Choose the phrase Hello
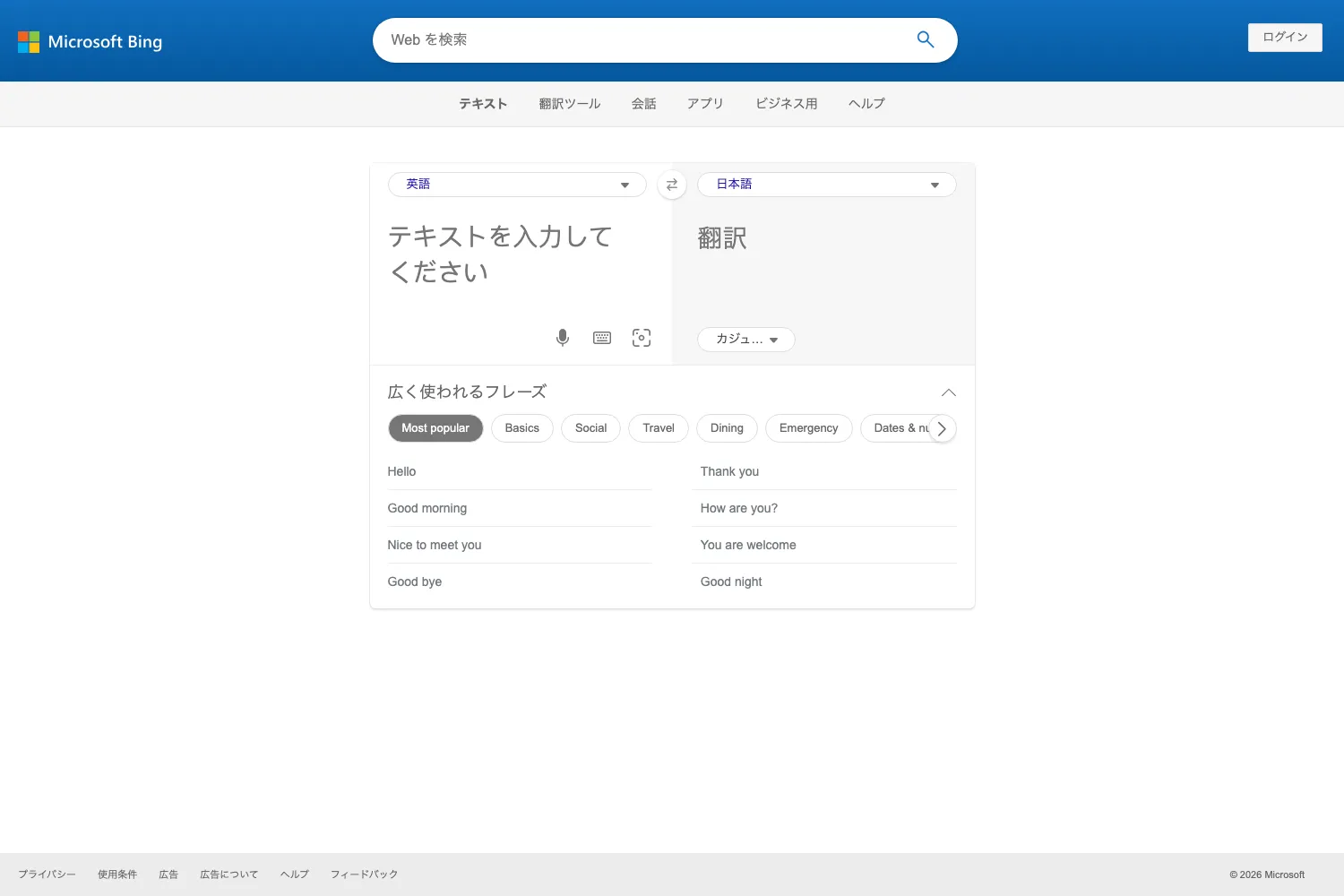 (520, 471)
